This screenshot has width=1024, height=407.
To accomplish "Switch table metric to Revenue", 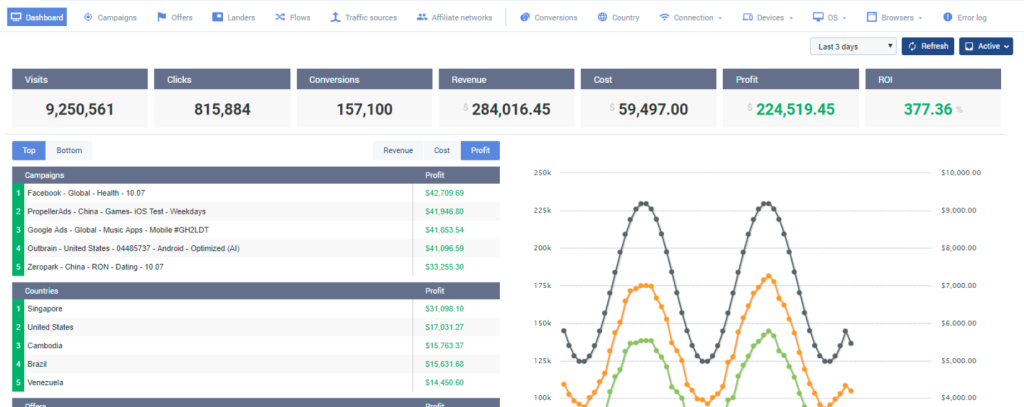I will 398,150.
